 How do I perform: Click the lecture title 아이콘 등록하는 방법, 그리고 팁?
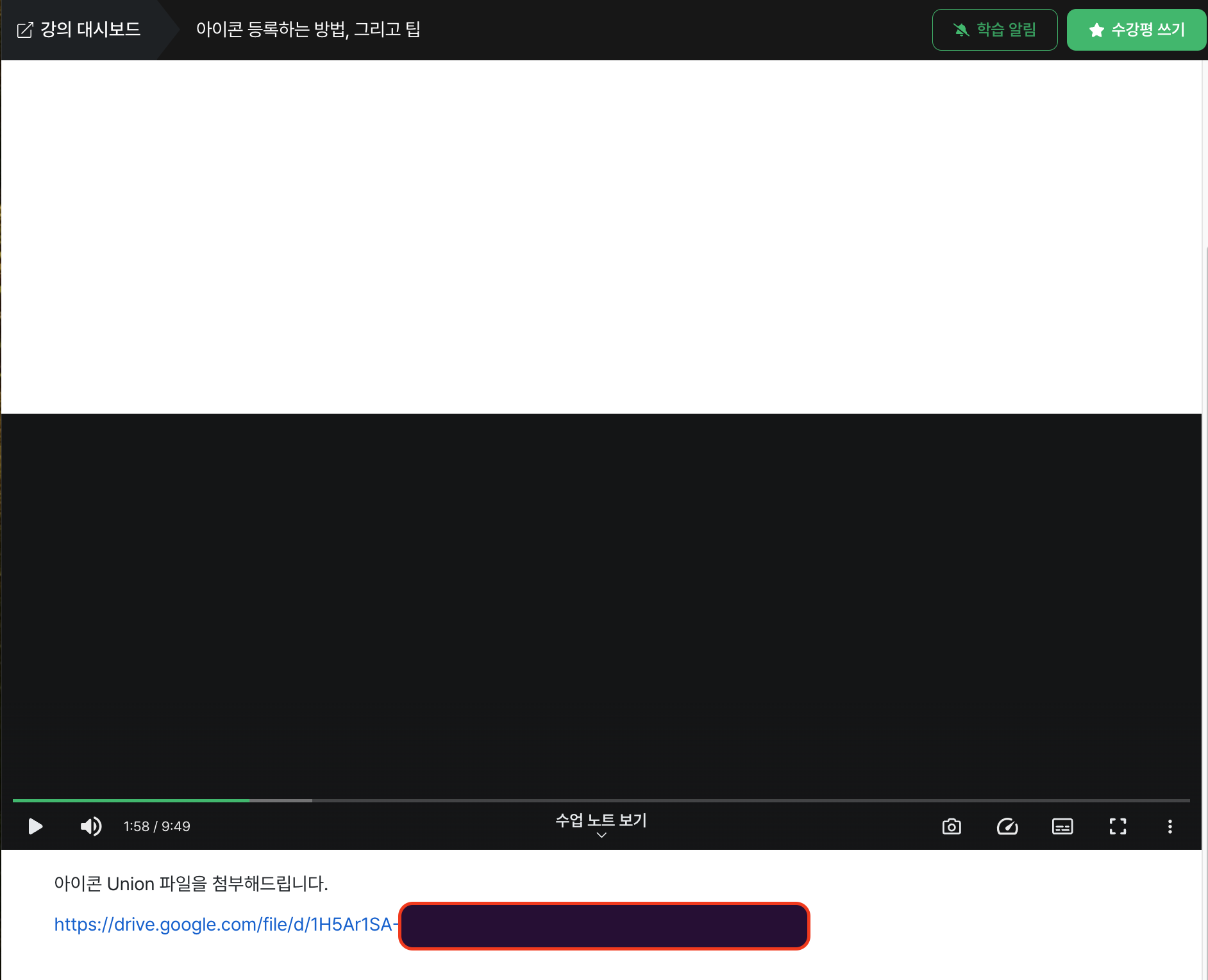(308, 30)
